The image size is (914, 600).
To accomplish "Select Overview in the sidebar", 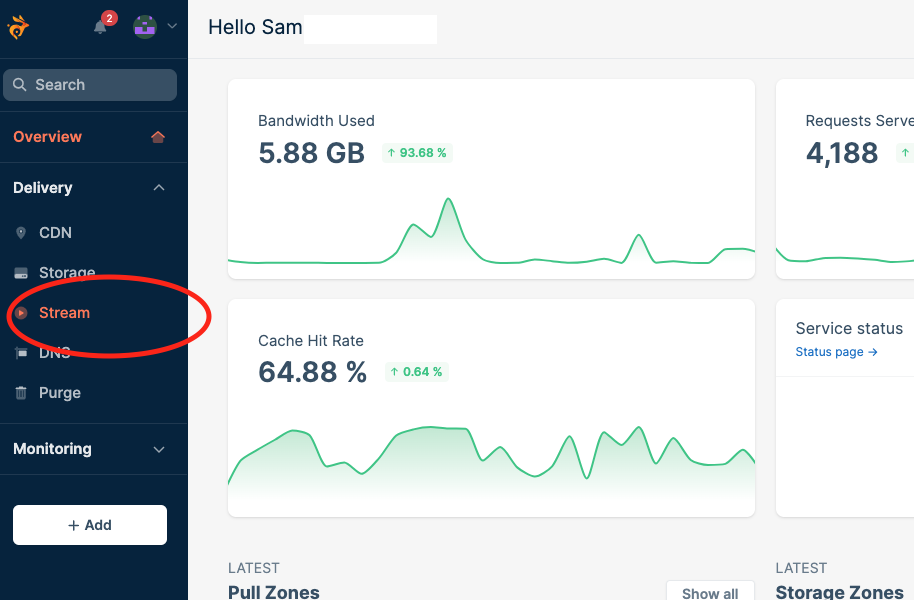I will (48, 137).
